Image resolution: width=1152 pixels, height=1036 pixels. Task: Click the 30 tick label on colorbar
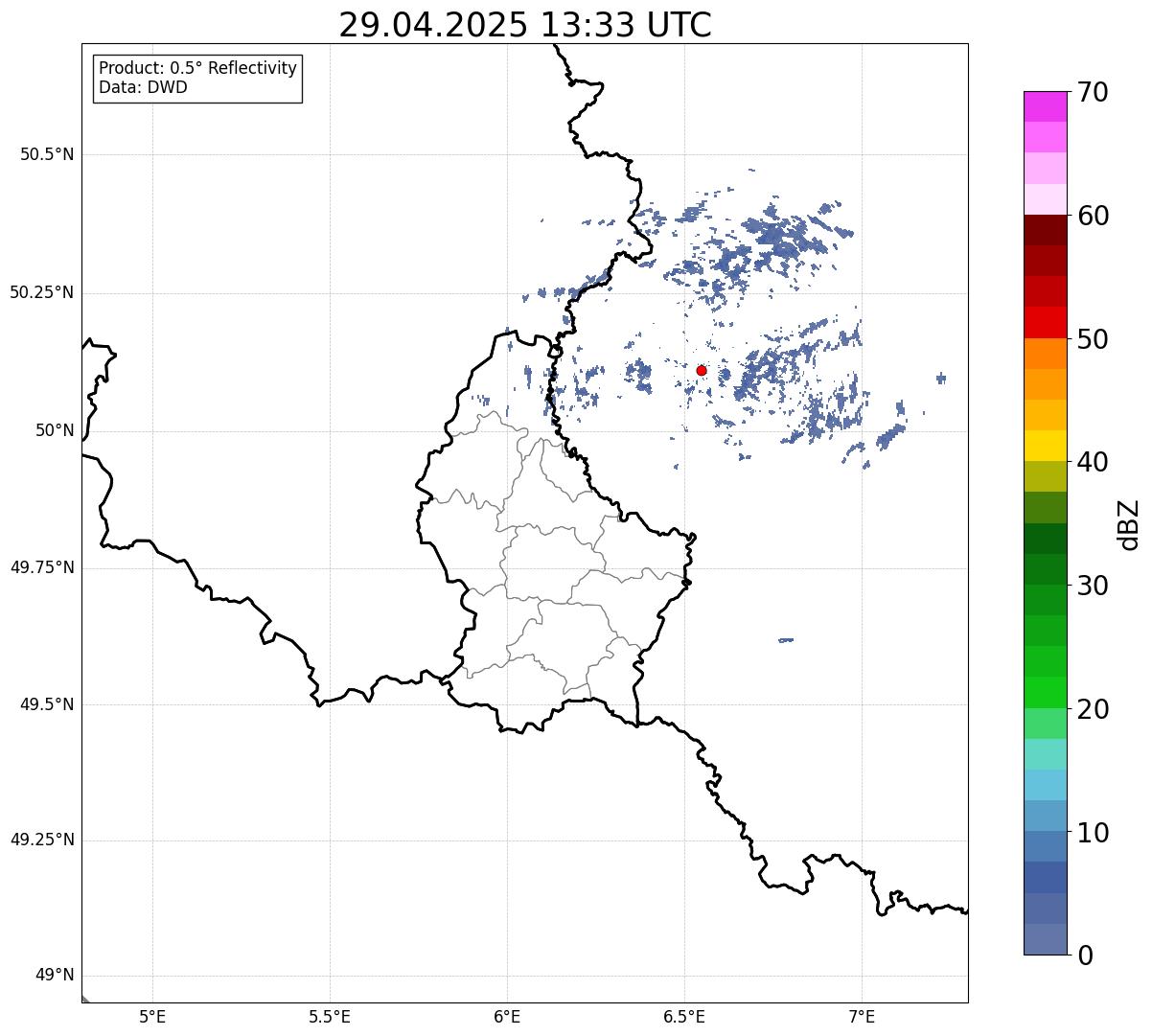pos(1093,586)
